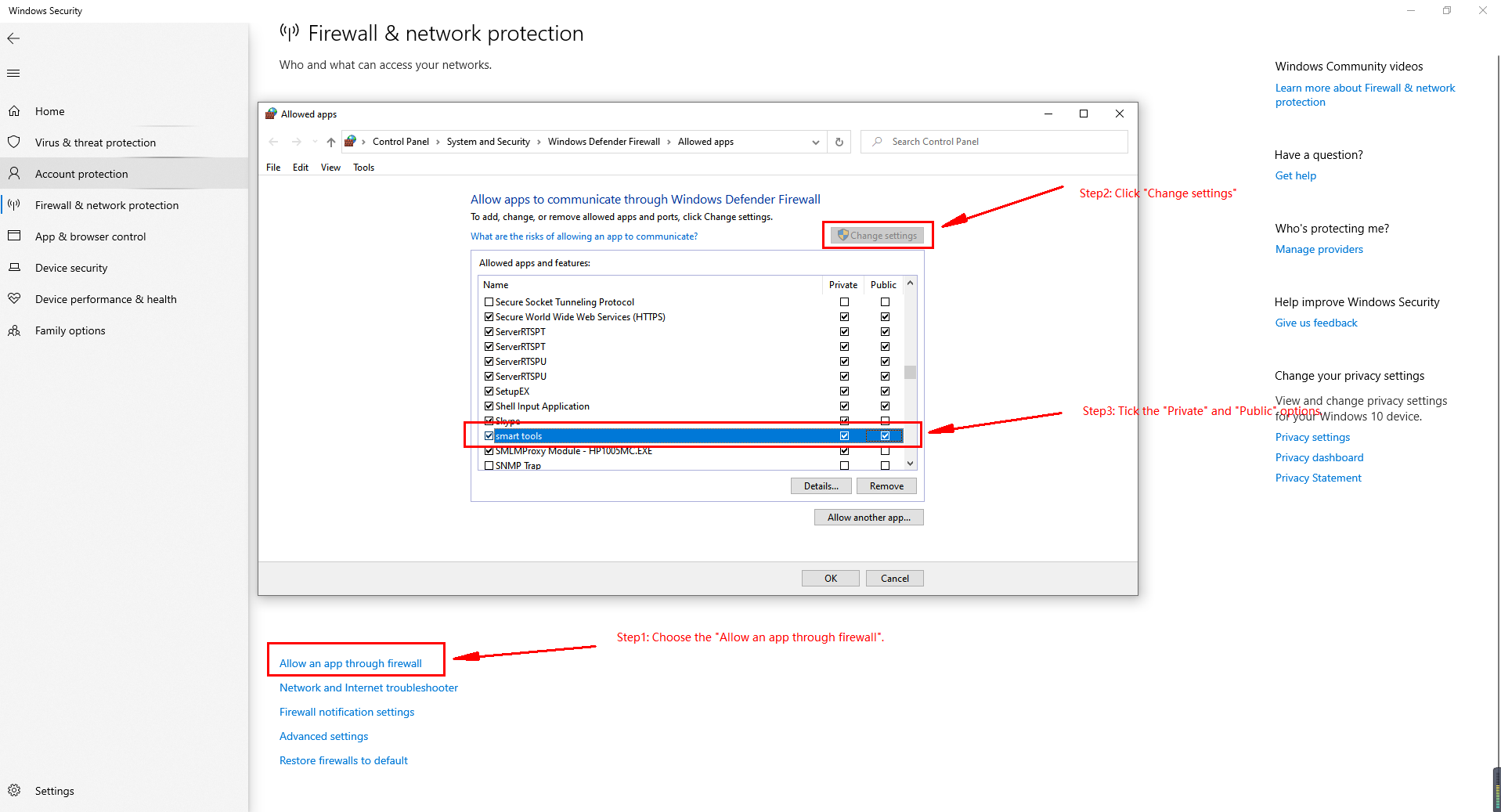This screenshot has height=812, width=1501.
Task: Expand the address bar history dropdown
Action: [x=816, y=142]
